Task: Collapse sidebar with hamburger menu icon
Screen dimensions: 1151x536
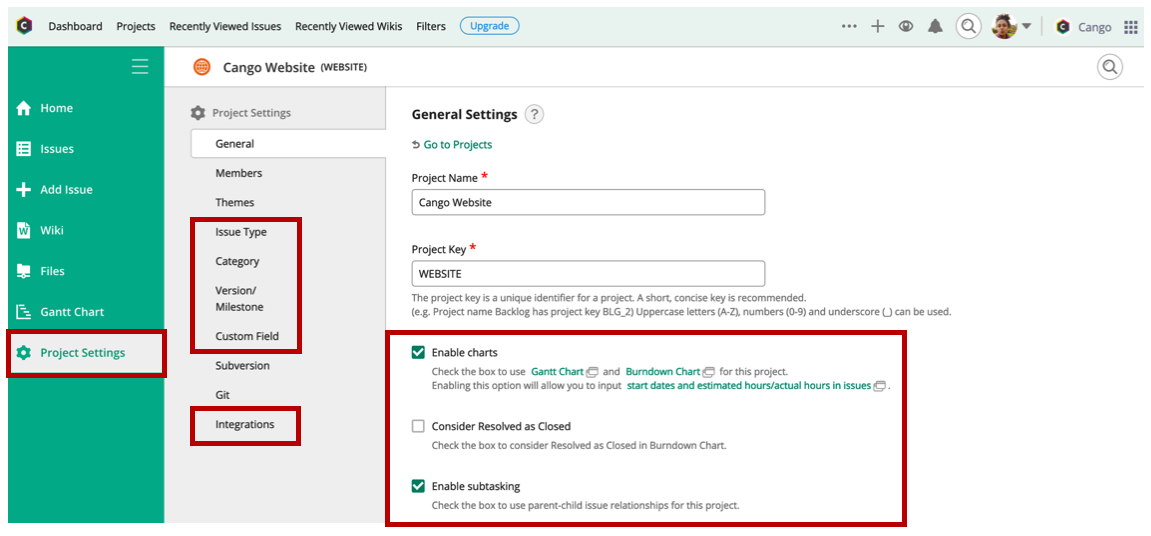Action: [x=139, y=67]
